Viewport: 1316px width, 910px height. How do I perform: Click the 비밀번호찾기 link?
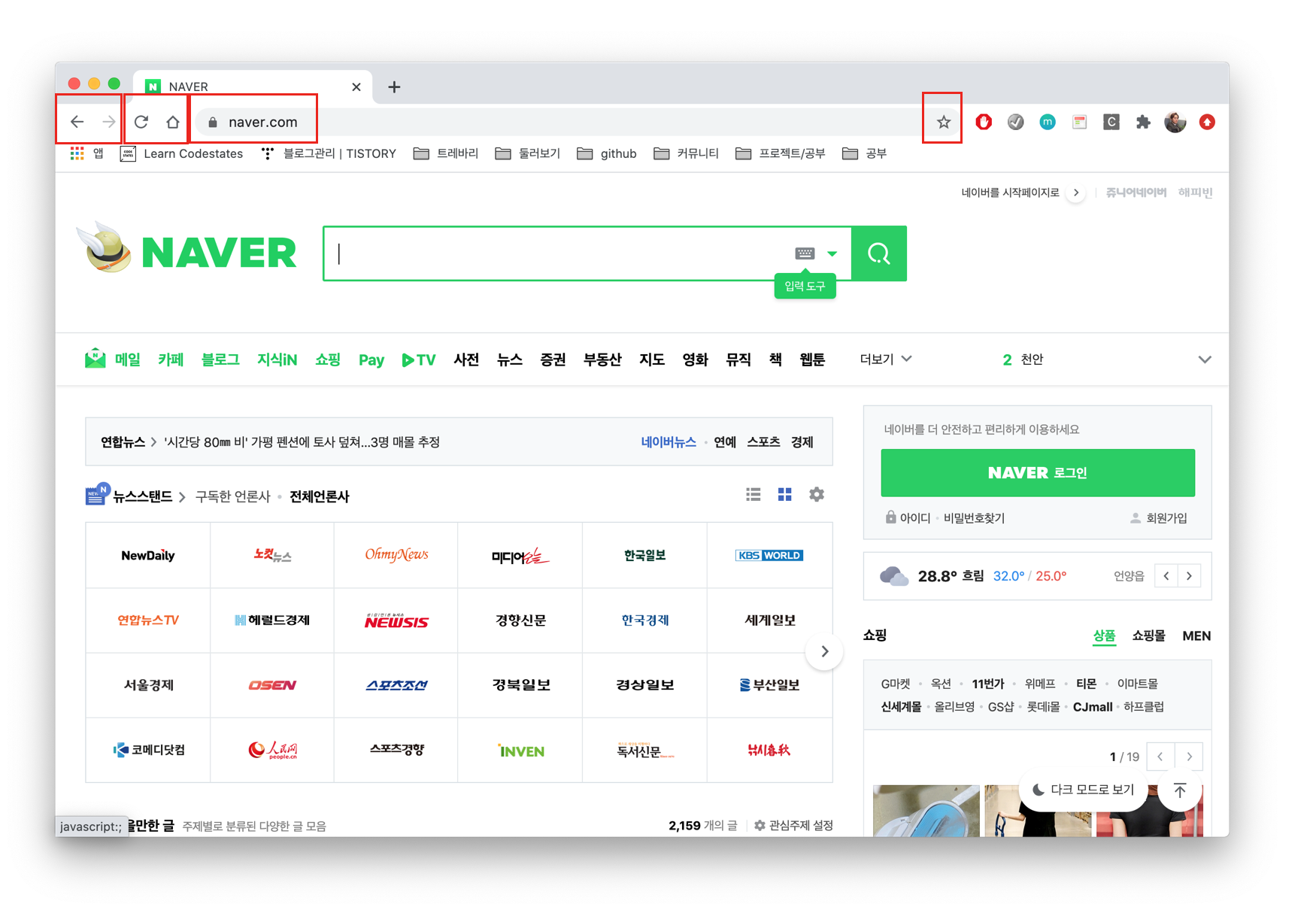(x=974, y=518)
